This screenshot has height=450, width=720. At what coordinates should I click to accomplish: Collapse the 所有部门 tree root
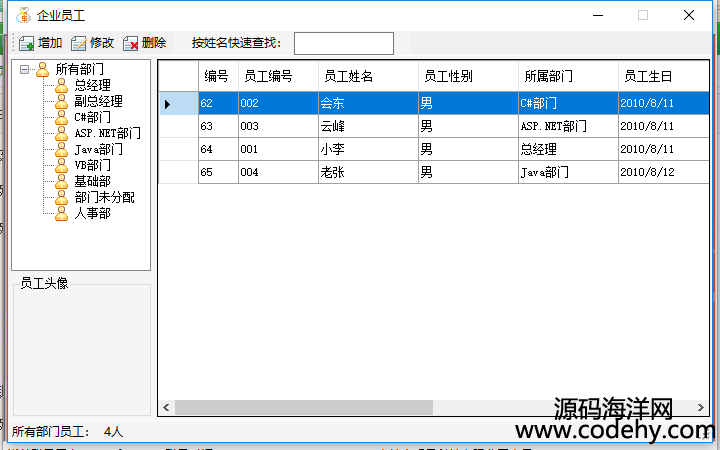(25, 69)
